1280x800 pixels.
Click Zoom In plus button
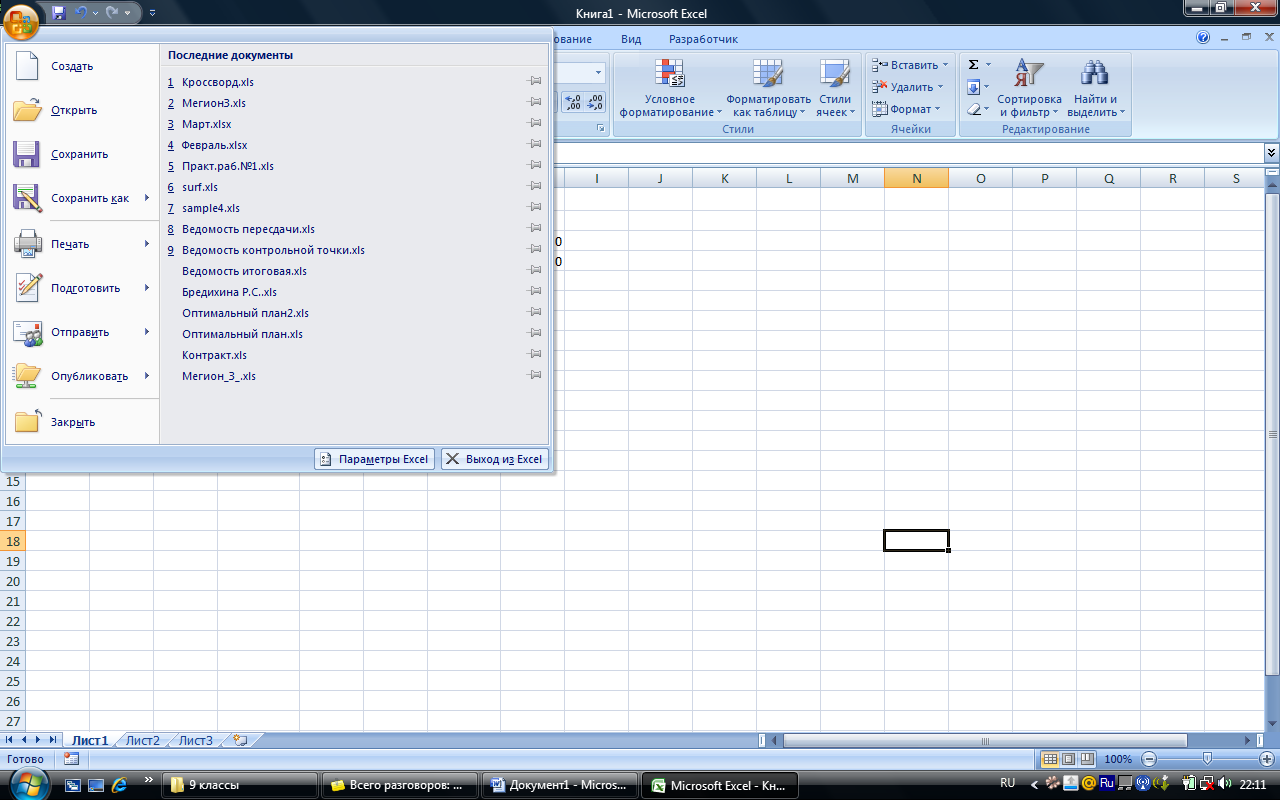[1267, 759]
